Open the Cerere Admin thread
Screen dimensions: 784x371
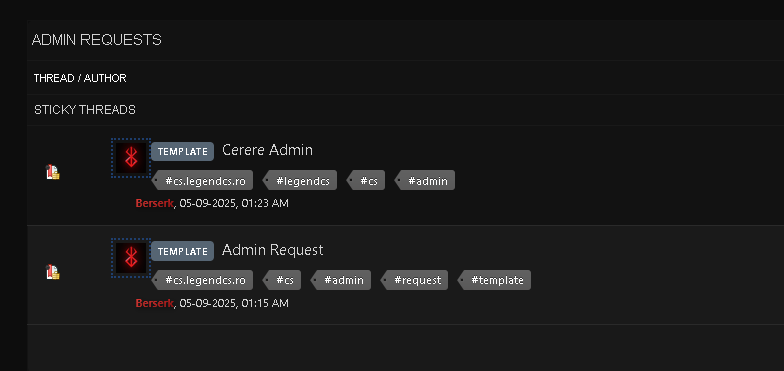click(268, 150)
